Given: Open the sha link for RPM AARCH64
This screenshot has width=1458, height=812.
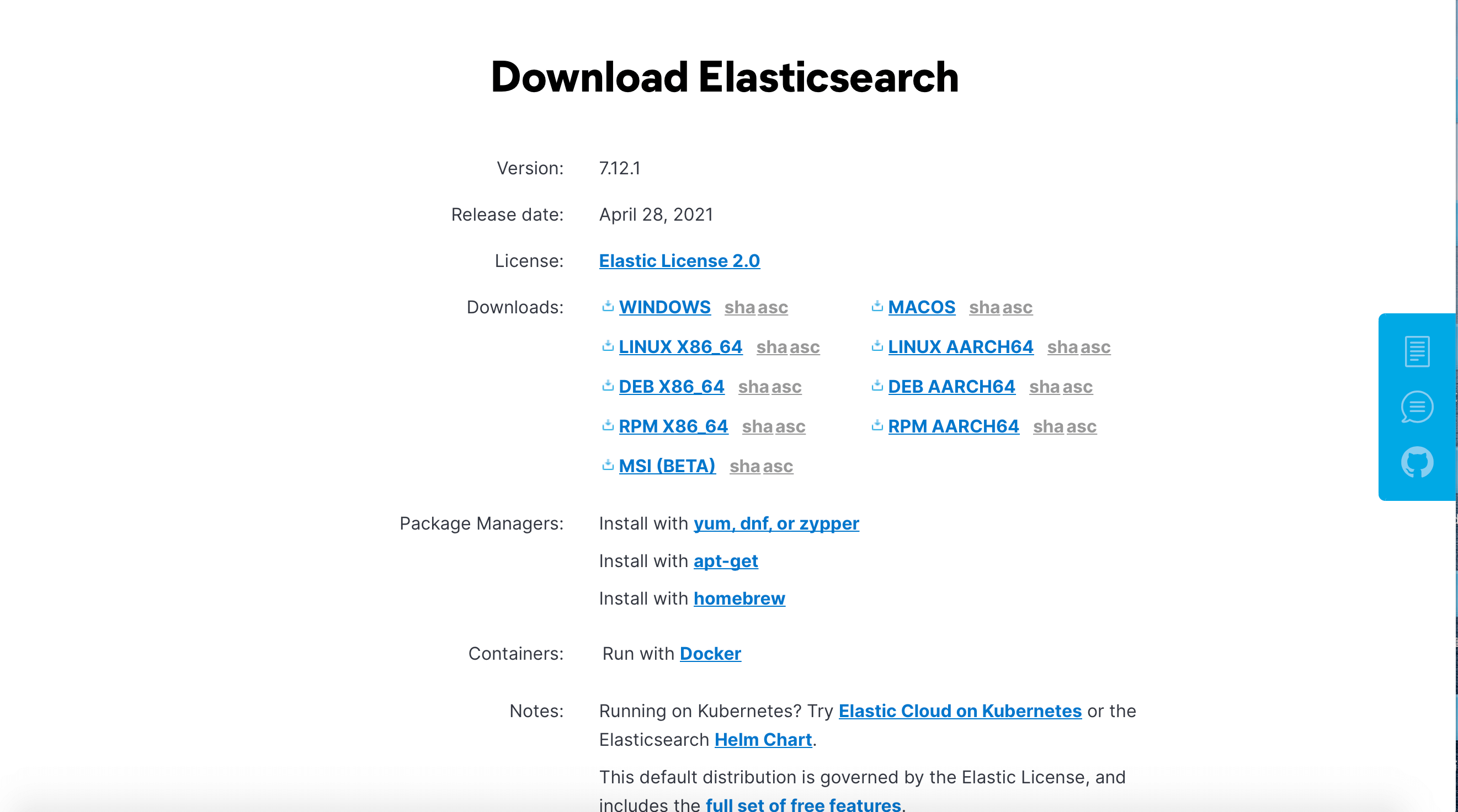Looking at the screenshot, I should pyautogui.click(x=1047, y=426).
